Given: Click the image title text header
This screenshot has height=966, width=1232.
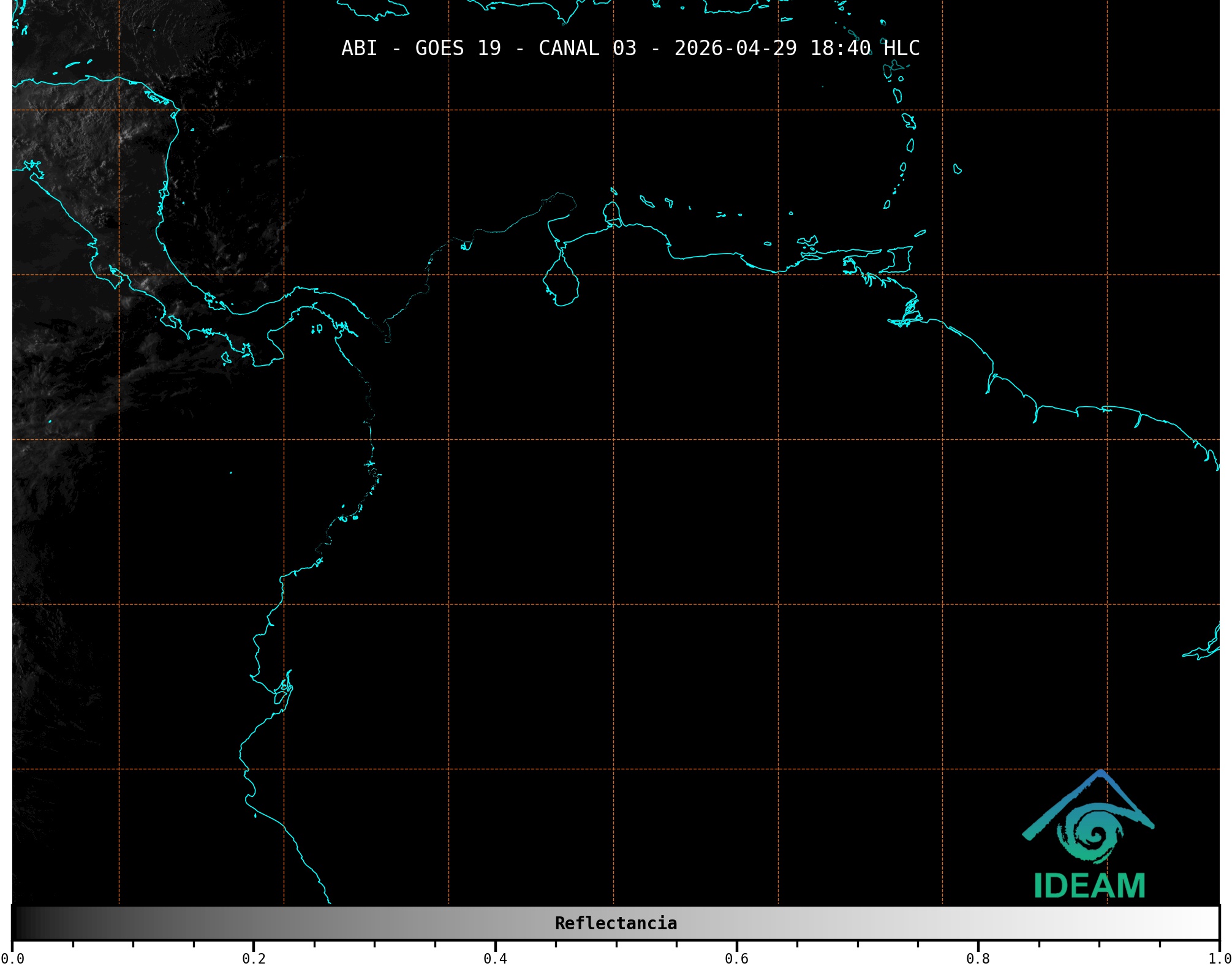Looking at the screenshot, I should 630,48.
